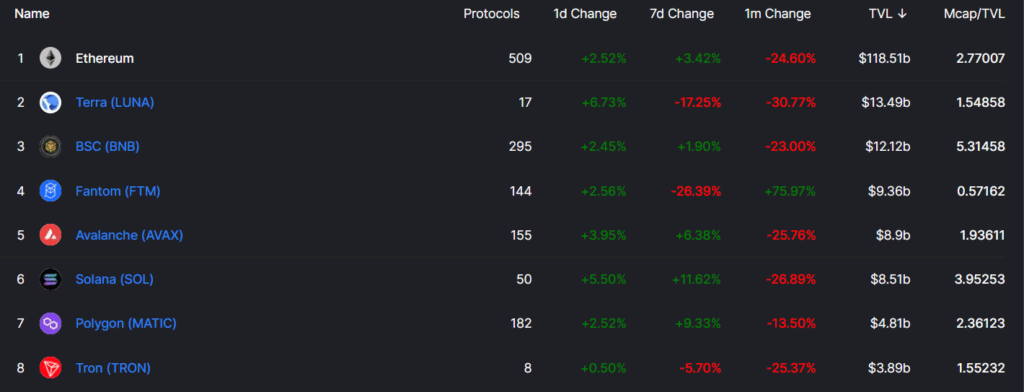The image size is (1024, 392).
Task: Click the Avalanche AVAX logo icon
Action: click(x=50, y=235)
